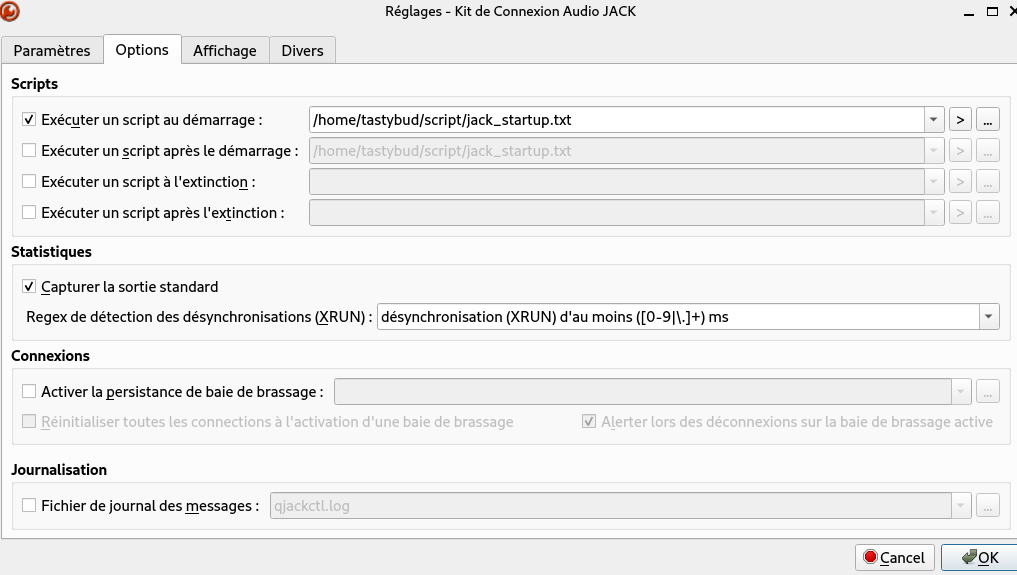Enable 'Activer la persistance de baie de brassage'

tap(29, 392)
